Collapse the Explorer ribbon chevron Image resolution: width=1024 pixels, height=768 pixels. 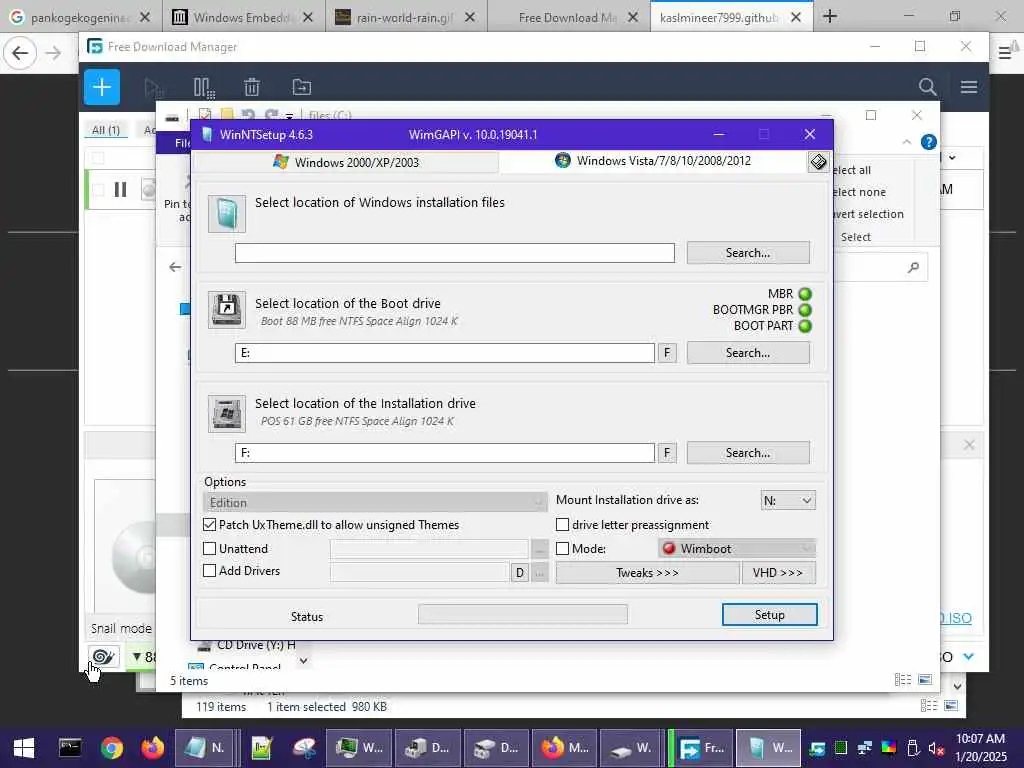[x=906, y=142]
